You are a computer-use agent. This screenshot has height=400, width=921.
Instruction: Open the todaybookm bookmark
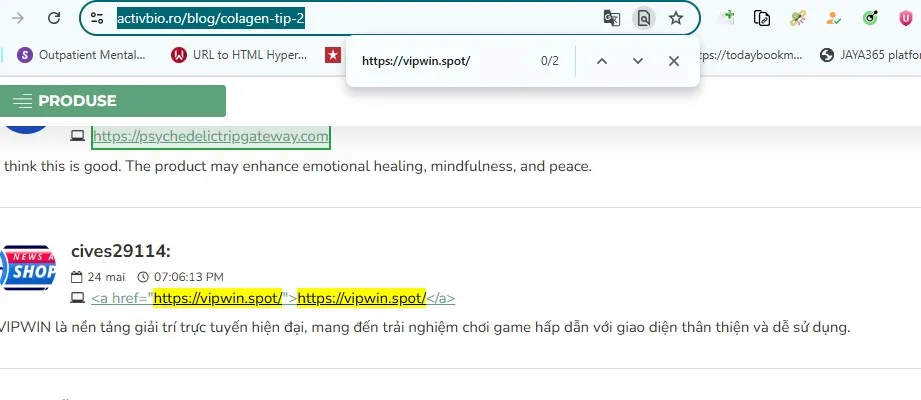(x=751, y=55)
